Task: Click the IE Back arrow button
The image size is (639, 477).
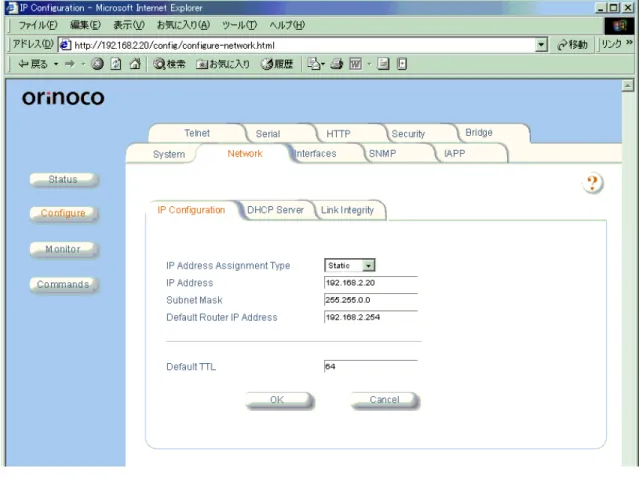Action: 33,64
